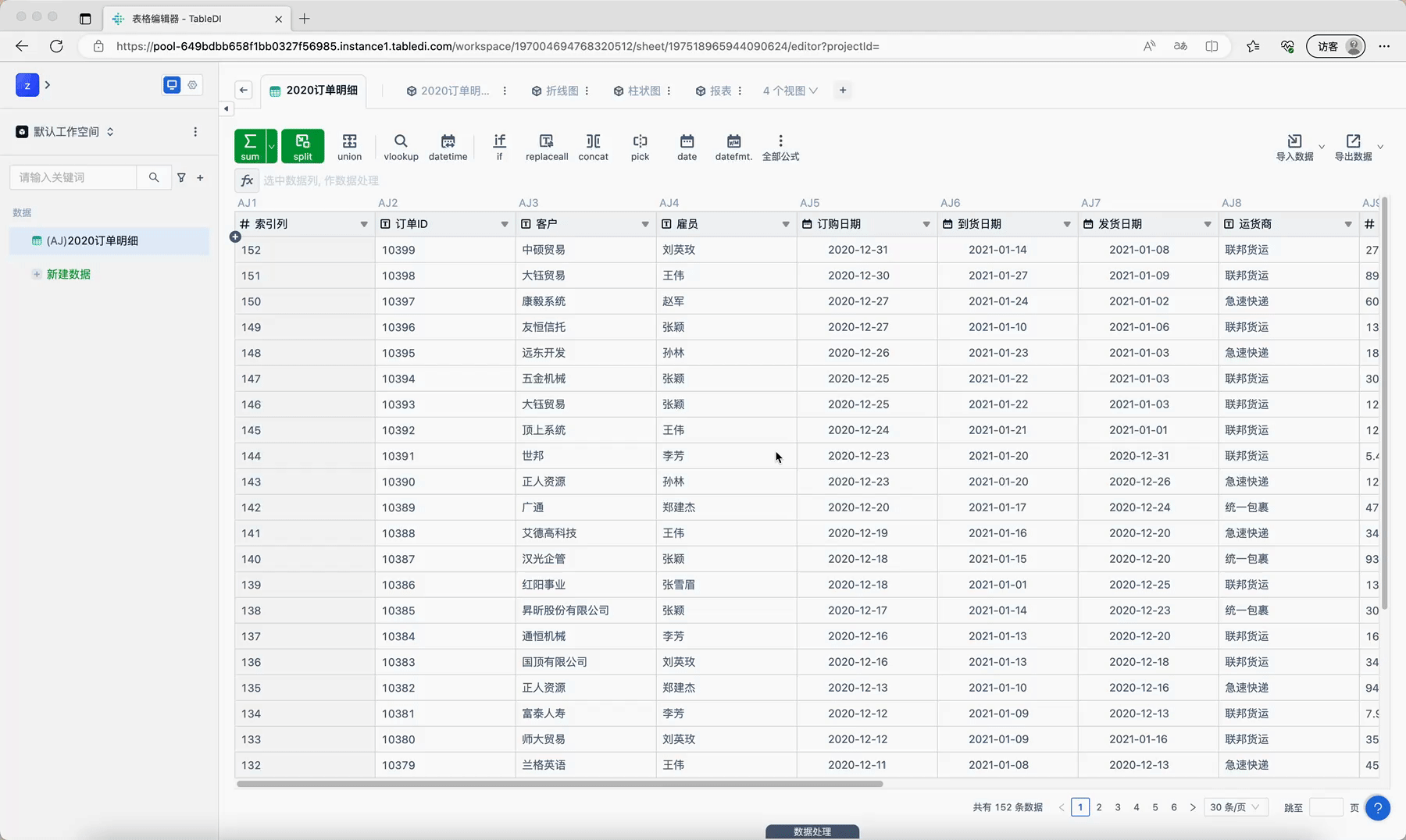Open the 订购日期 column filter dropdown
The image size is (1406, 840).
click(x=926, y=224)
